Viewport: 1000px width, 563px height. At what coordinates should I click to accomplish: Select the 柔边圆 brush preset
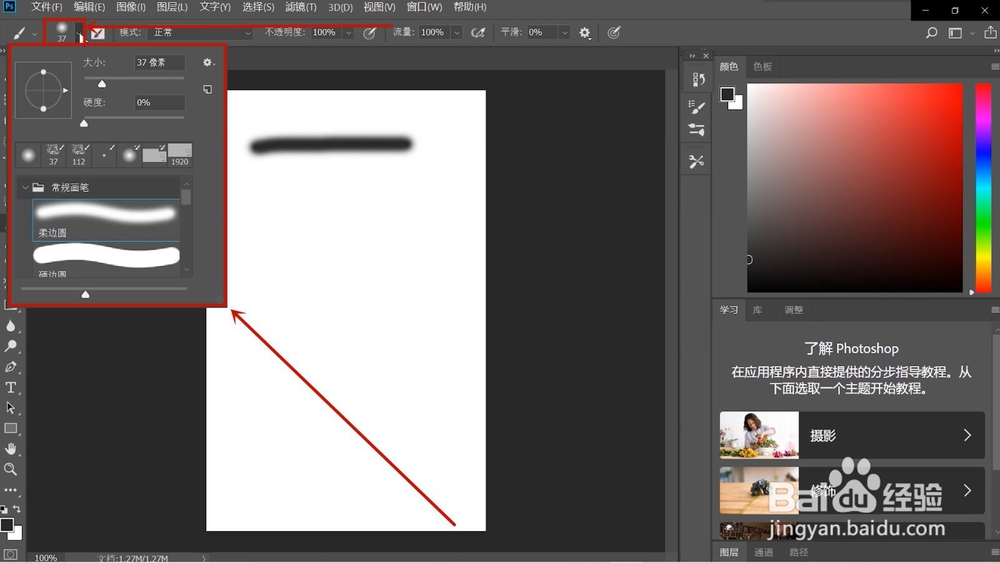click(x=106, y=220)
